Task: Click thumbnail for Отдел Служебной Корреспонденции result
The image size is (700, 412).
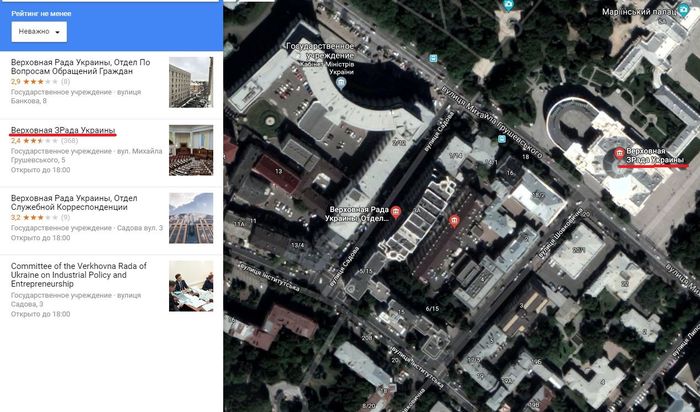Action: tap(191, 217)
